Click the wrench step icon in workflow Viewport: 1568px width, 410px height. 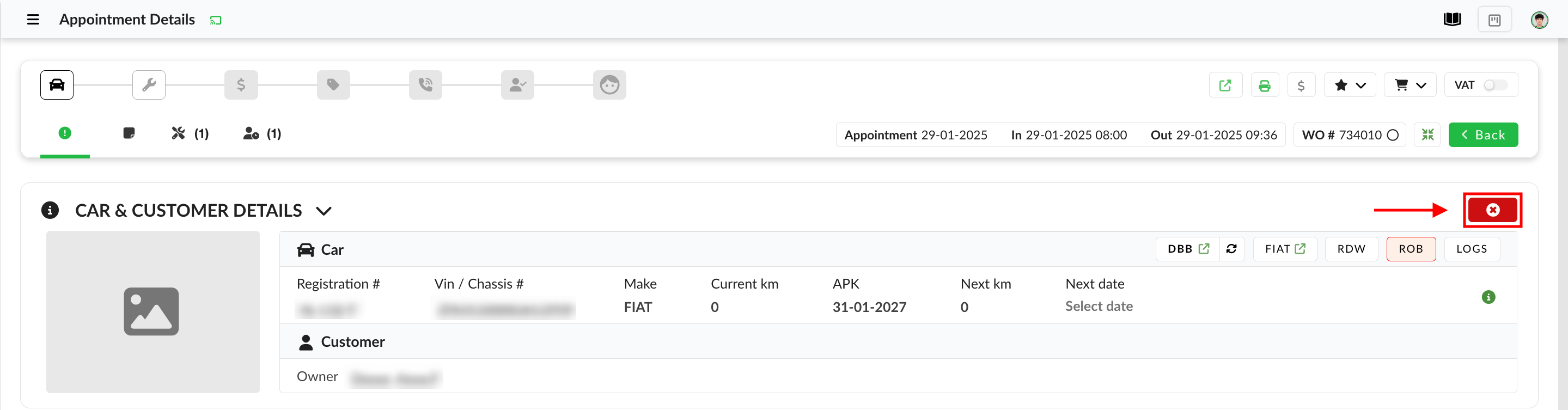click(149, 84)
